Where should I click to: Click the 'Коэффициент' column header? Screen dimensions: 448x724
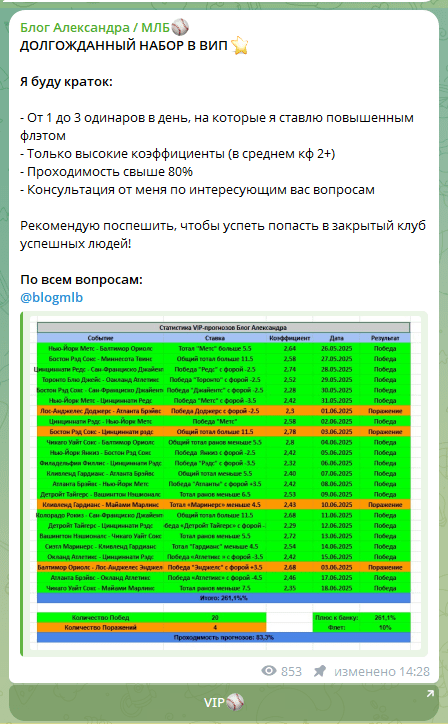click(290, 338)
